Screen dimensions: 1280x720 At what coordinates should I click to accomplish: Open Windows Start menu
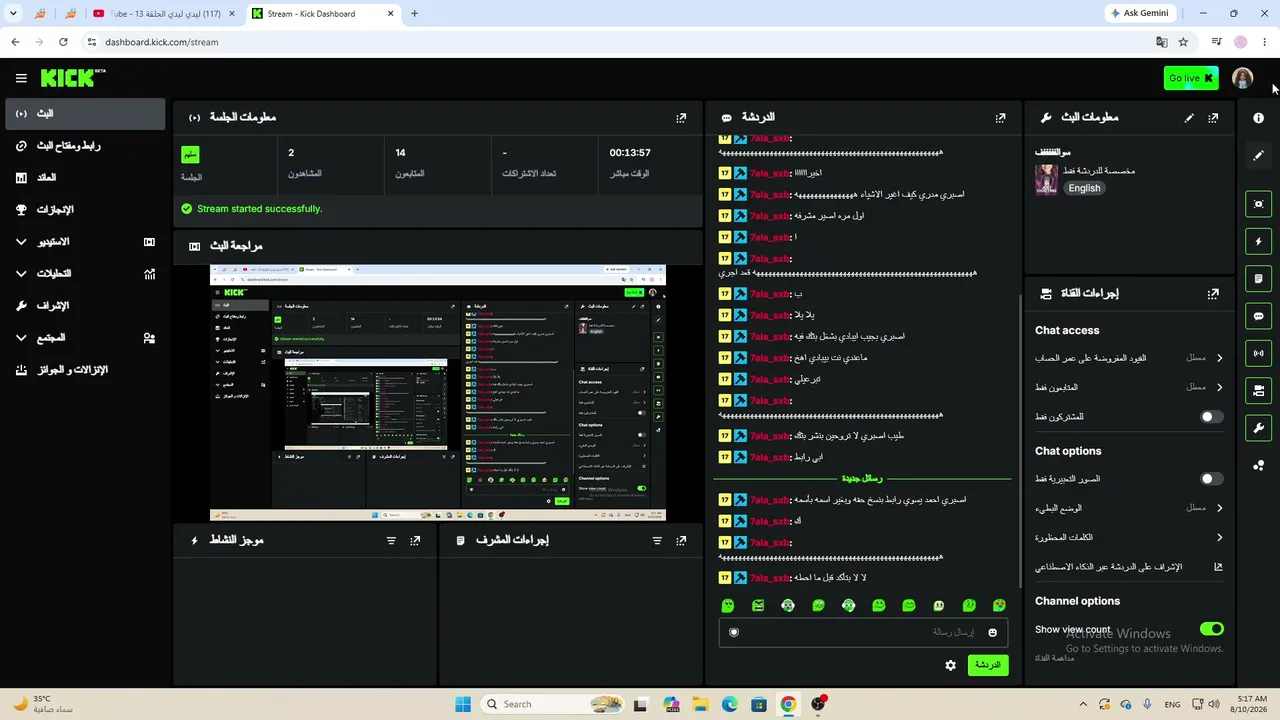[x=463, y=704]
